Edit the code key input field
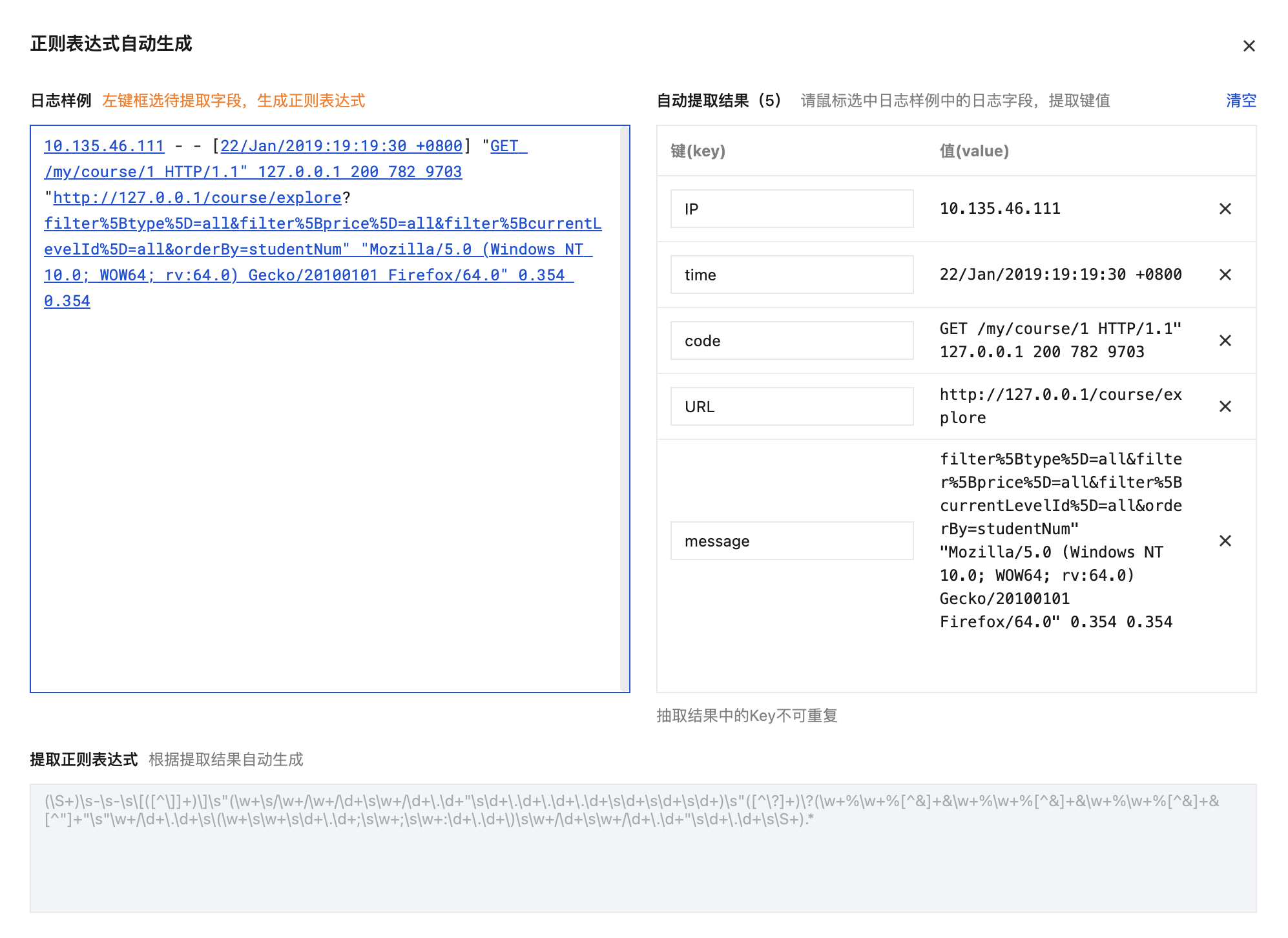Screen dimensions: 1288x938 coord(791,340)
